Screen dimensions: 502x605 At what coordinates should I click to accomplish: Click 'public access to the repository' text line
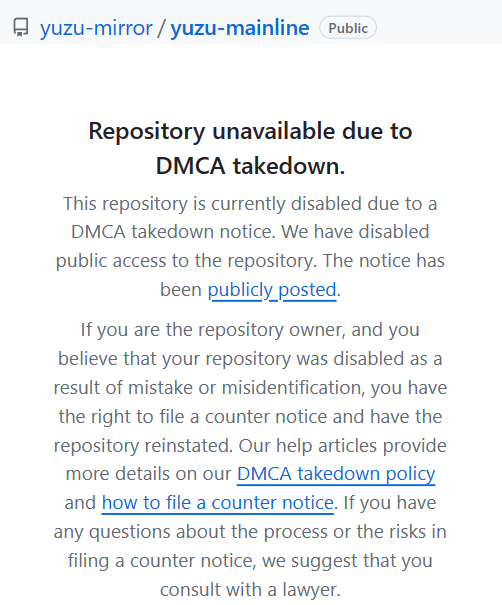pos(250,261)
